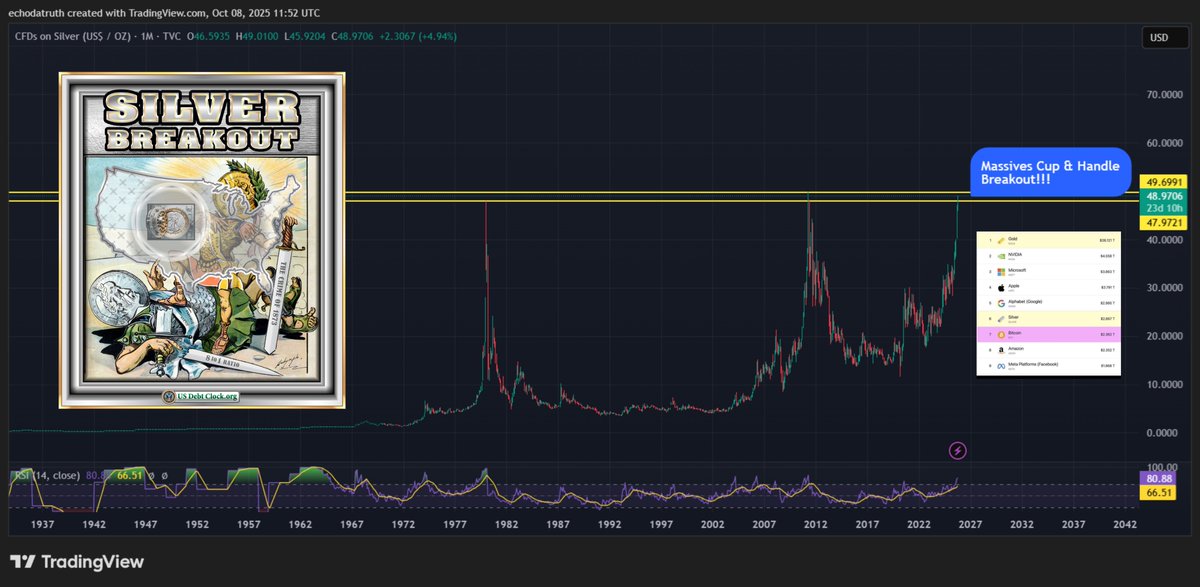Image resolution: width=1200 pixels, height=587 pixels.
Task: Click the Amazon logo in the market cap list
Action: 1001,350
